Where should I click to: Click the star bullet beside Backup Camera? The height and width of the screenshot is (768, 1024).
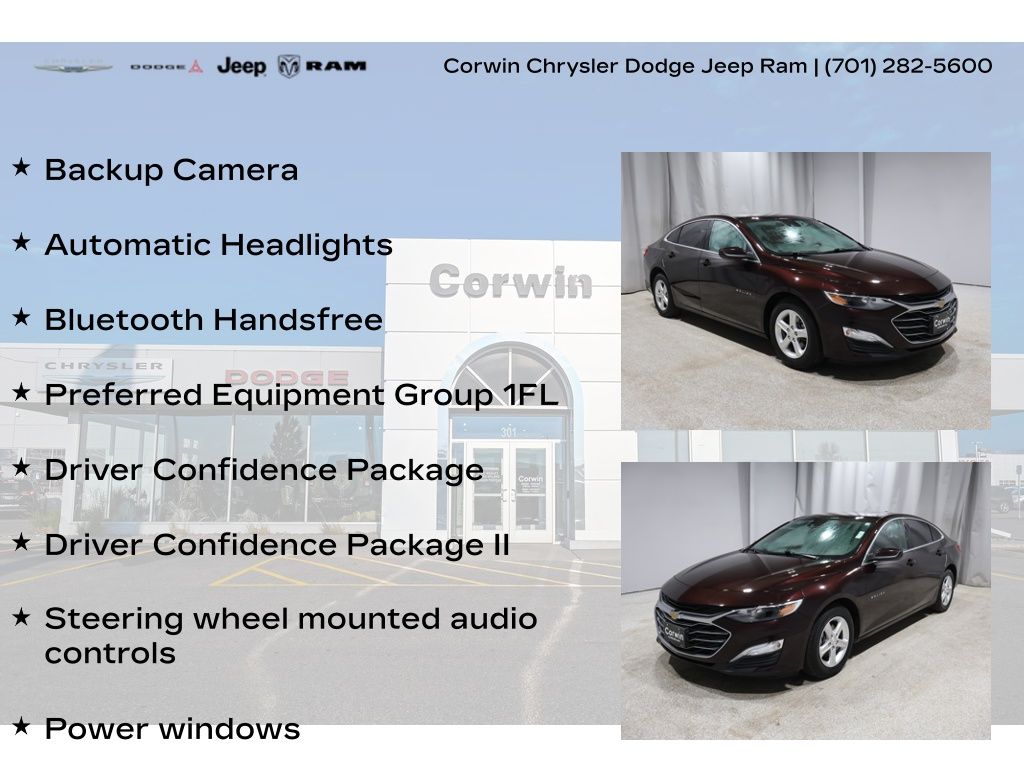pos(21,167)
